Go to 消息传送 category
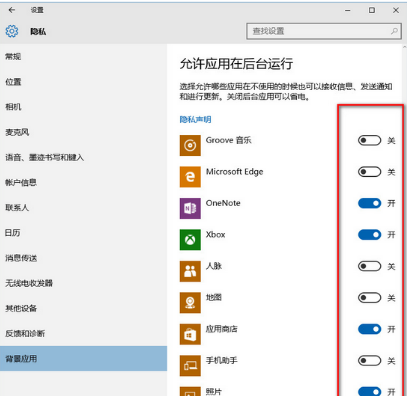407x396 pixels. (83, 258)
